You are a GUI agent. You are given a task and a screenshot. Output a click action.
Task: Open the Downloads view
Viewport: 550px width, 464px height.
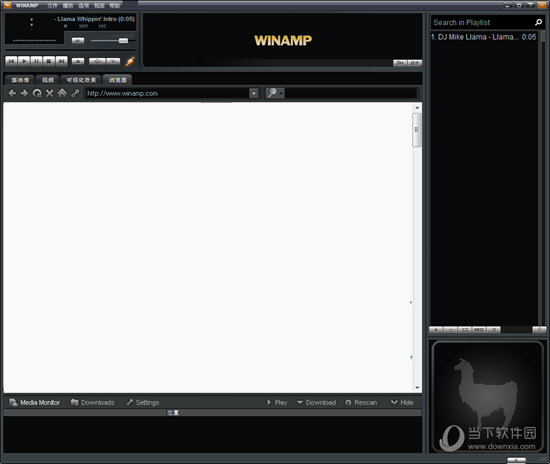pyautogui.click(x=93, y=403)
